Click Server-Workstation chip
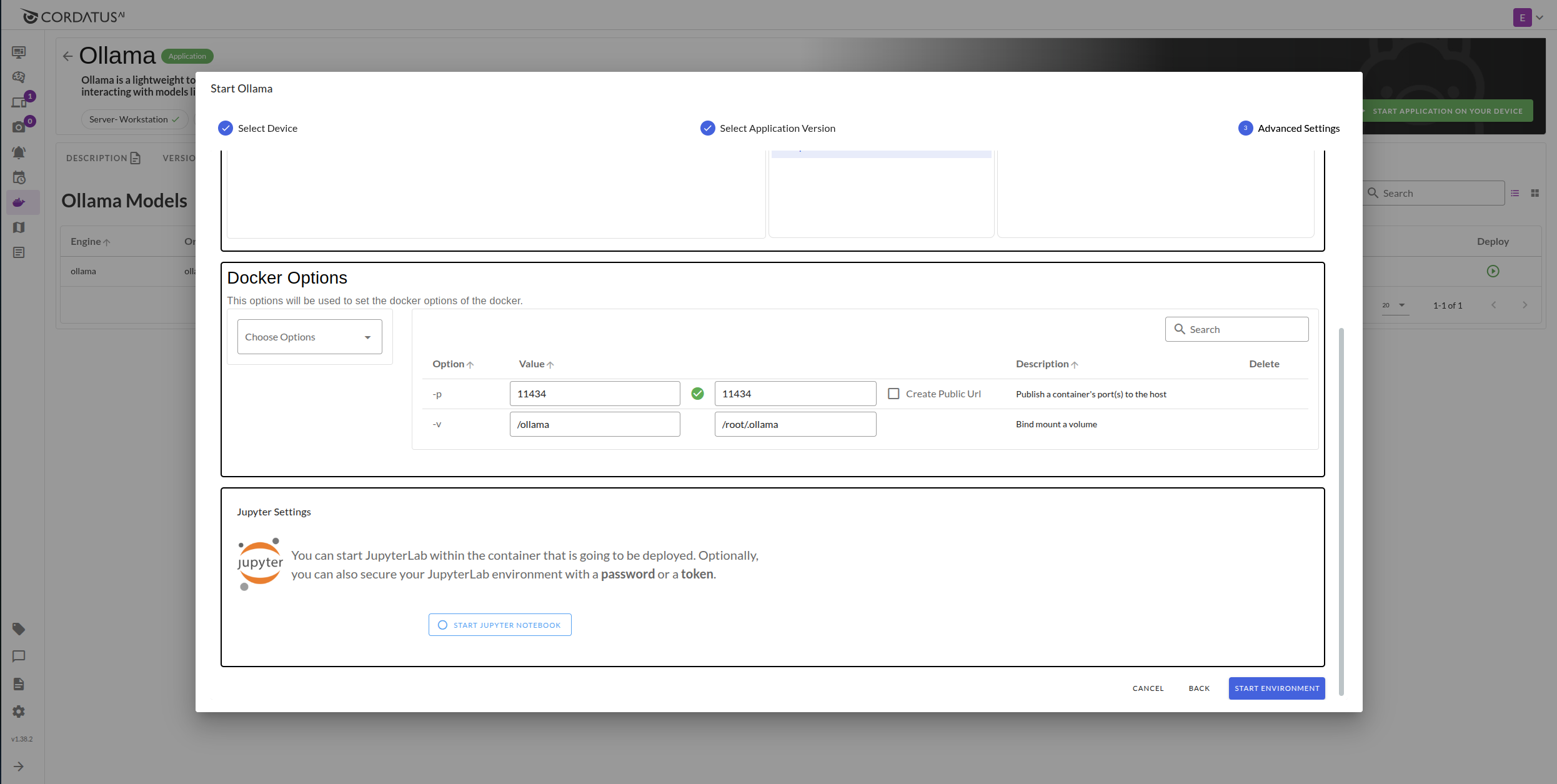Viewport: 1557px width, 784px height. [x=134, y=119]
